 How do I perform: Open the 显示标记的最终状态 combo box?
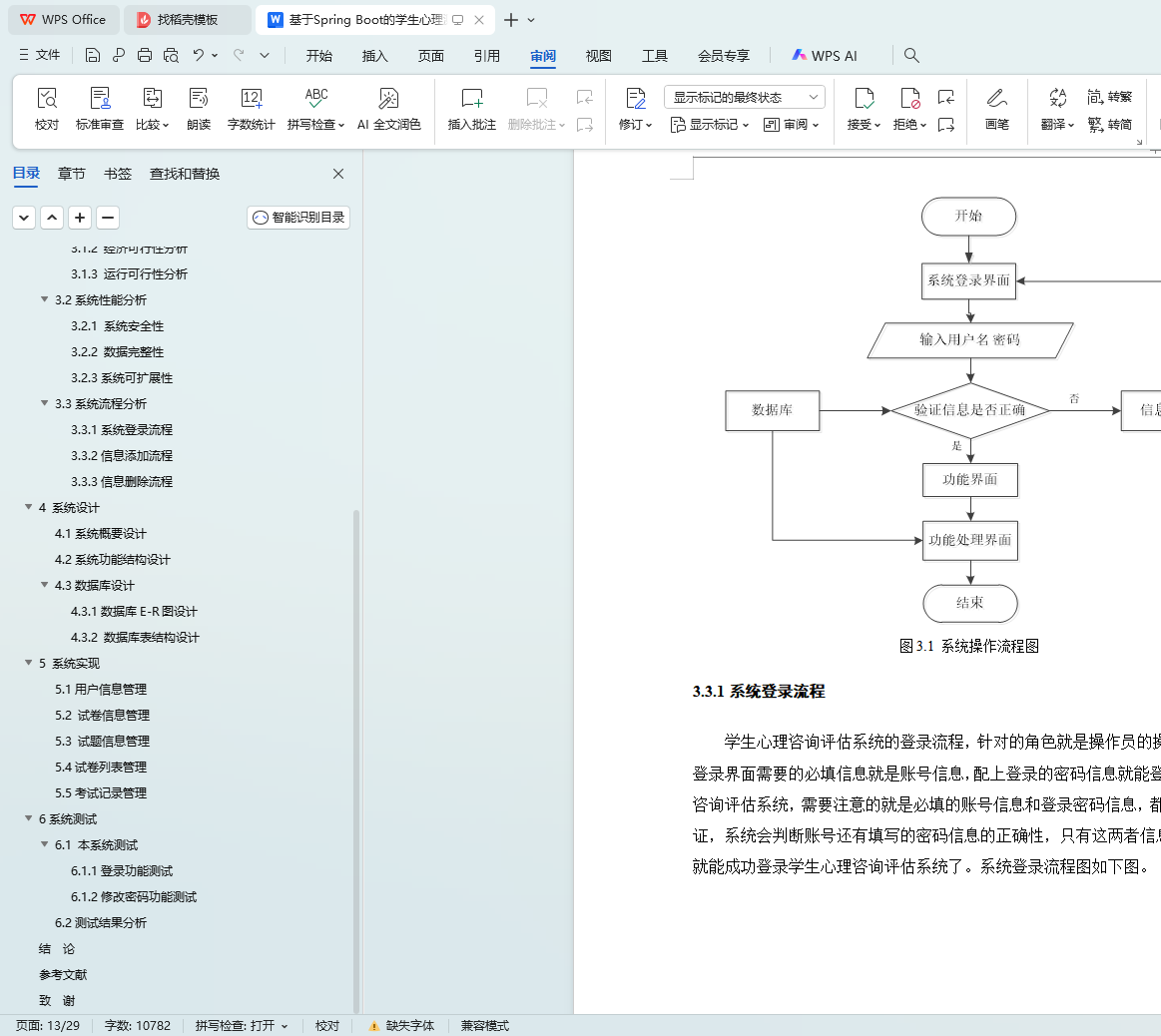(744, 97)
